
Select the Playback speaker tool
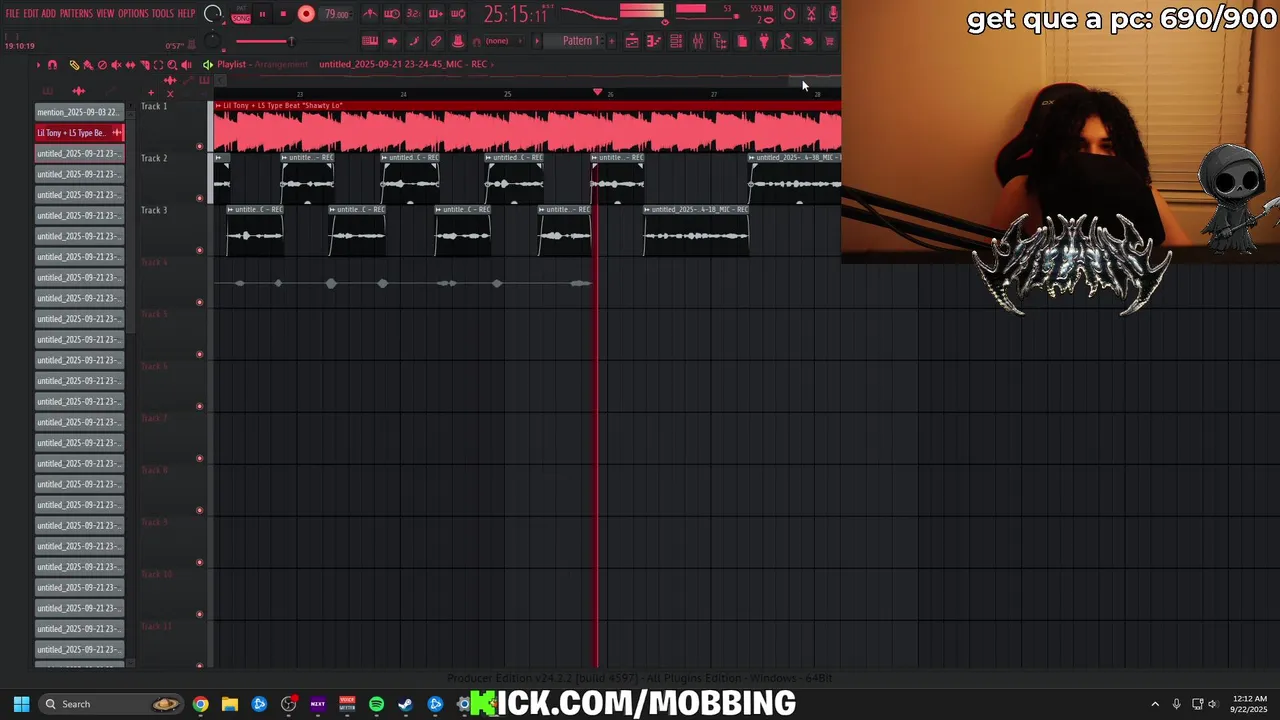click(186, 65)
